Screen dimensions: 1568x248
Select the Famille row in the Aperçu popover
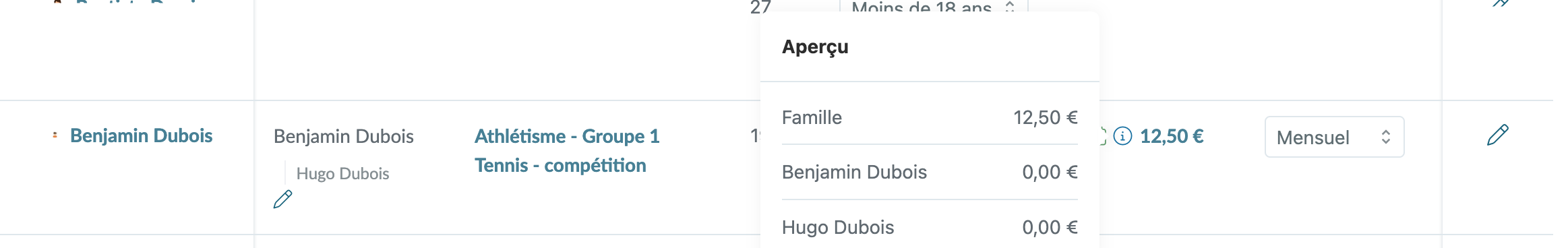pyautogui.click(x=930, y=117)
